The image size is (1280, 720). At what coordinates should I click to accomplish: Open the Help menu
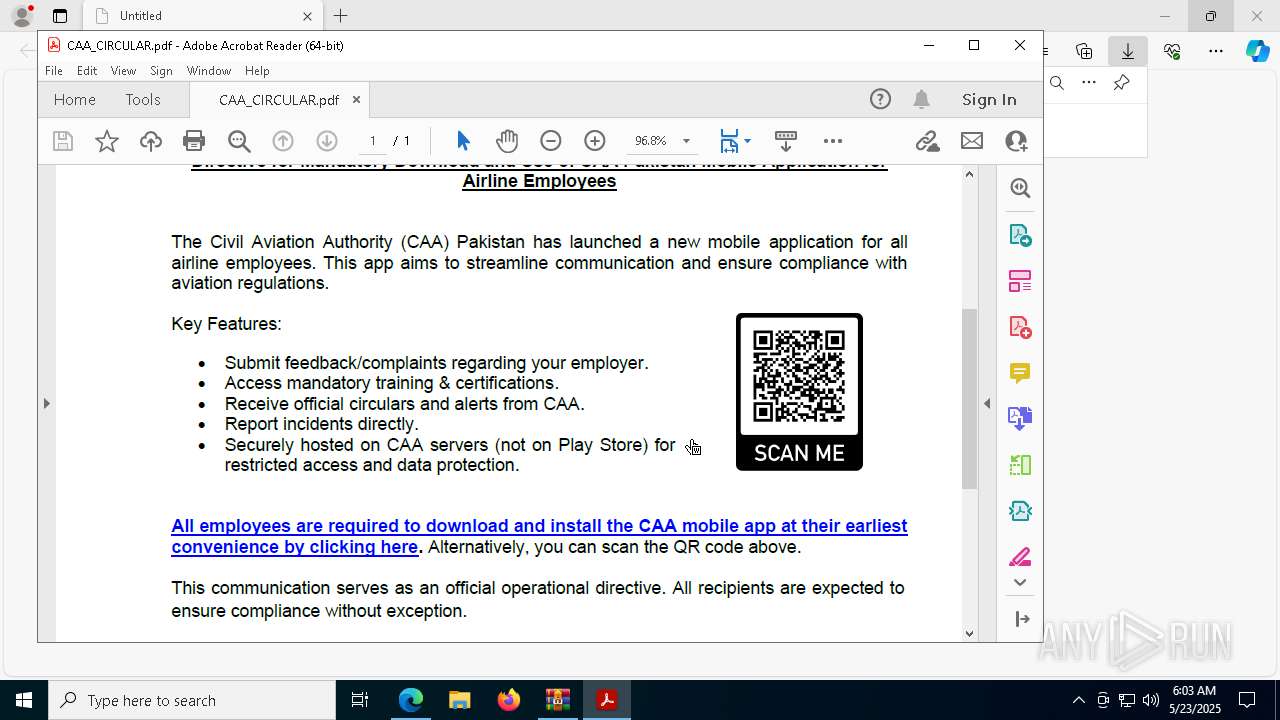point(257,71)
